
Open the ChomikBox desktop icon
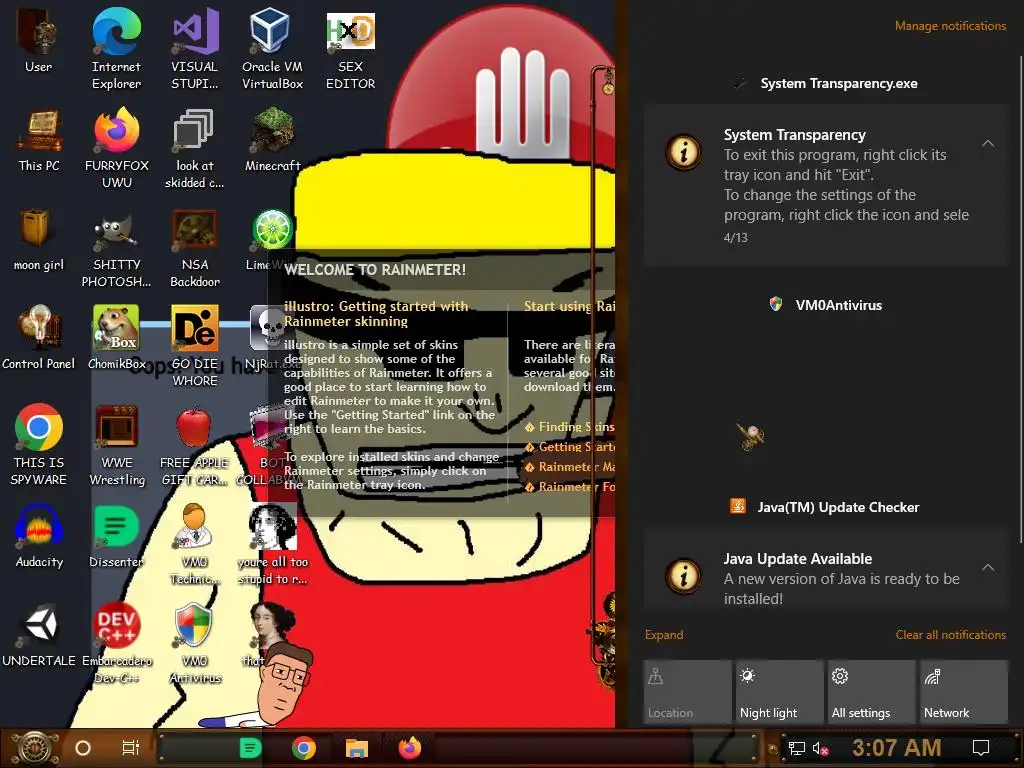click(117, 338)
